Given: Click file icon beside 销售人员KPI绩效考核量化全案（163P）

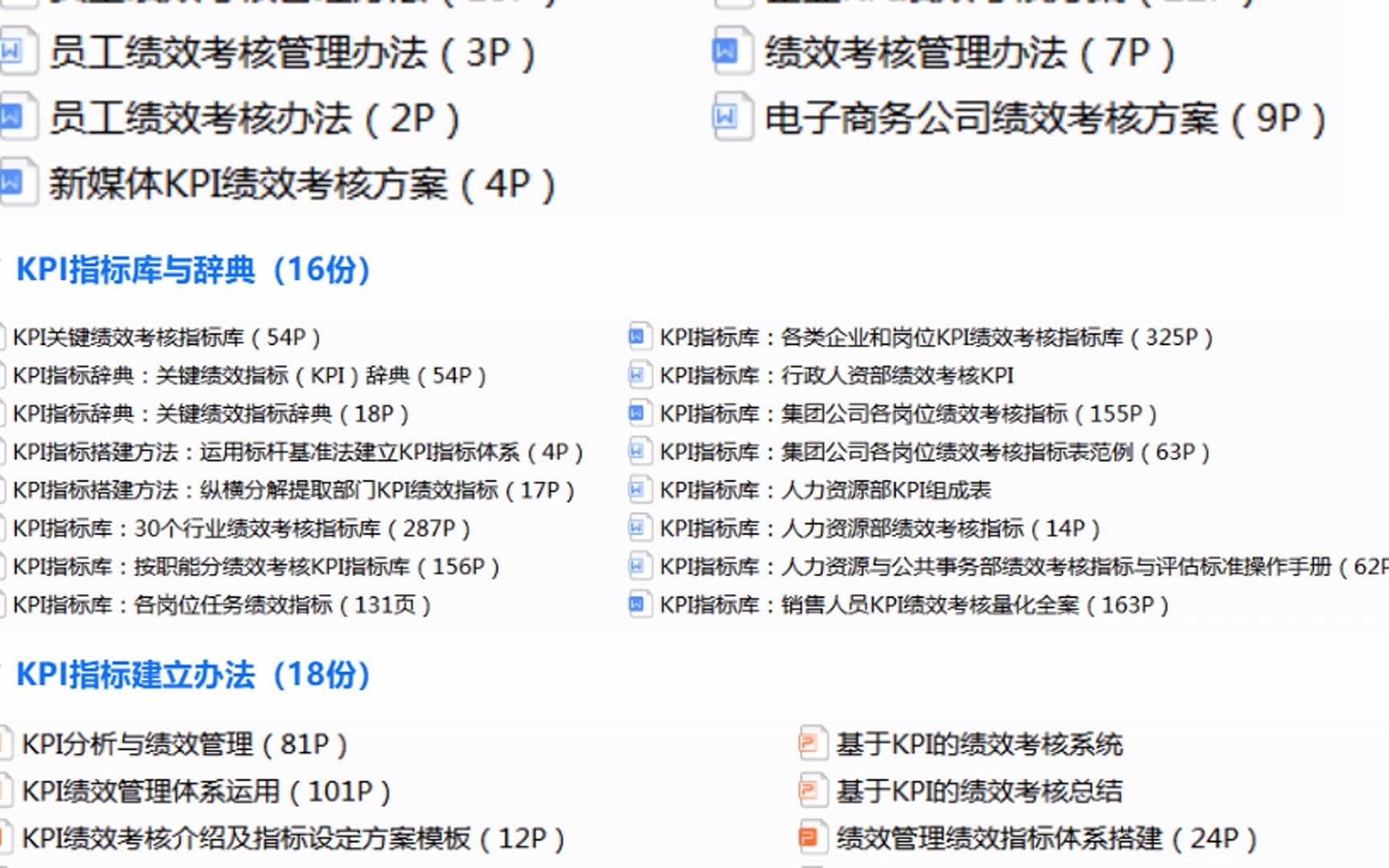Looking at the screenshot, I should pos(639,604).
